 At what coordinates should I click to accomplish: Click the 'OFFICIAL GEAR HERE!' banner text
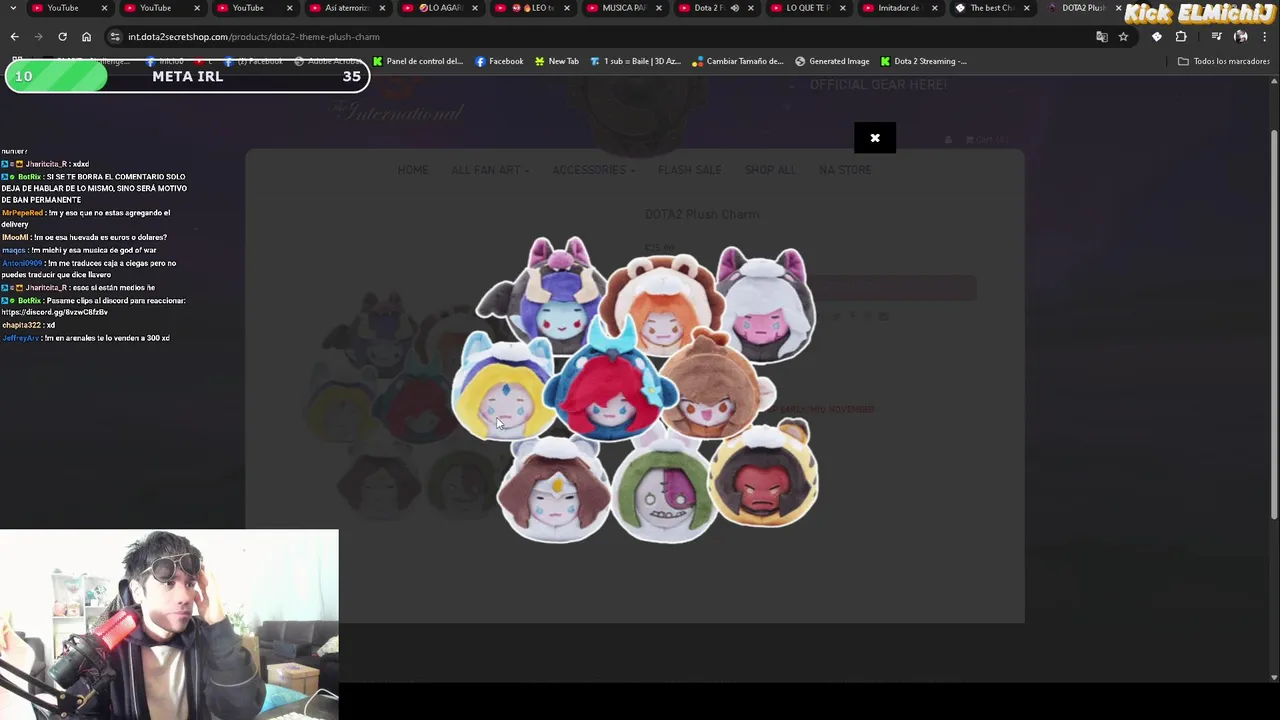tap(878, 85)
